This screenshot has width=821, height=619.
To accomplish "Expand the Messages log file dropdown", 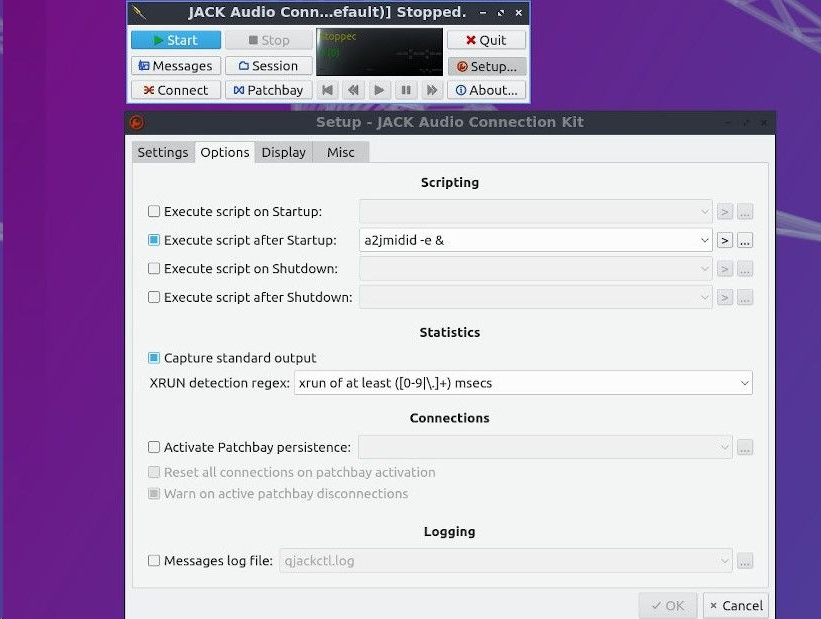I will coord(725,561).
